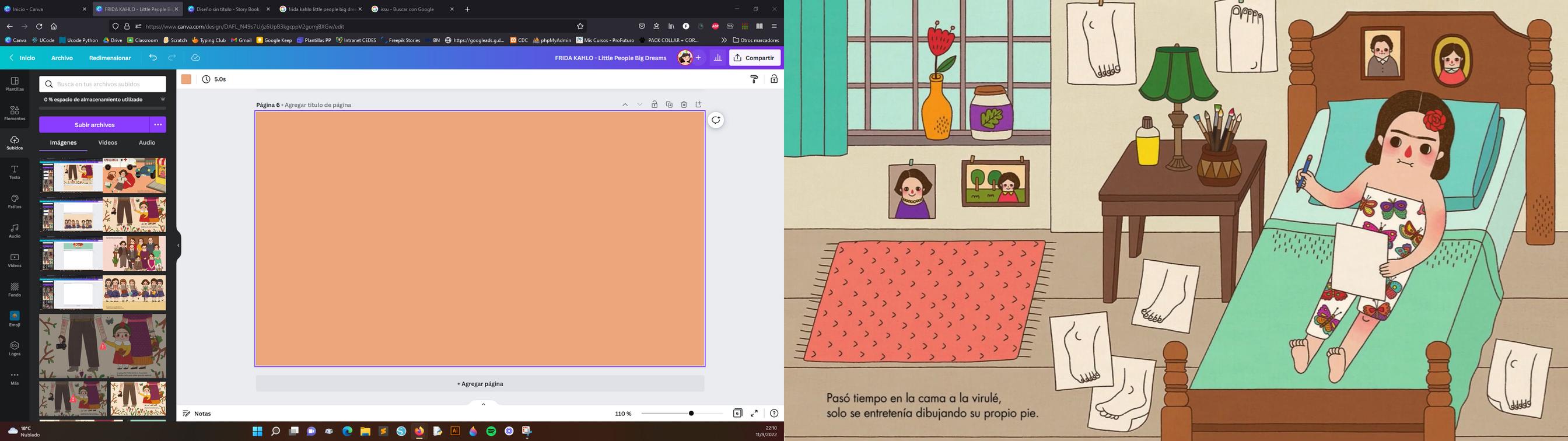The height and width of the screenshot is (441, 1568).
Task: Click the uploads search input field
Action: pos(103,84)
